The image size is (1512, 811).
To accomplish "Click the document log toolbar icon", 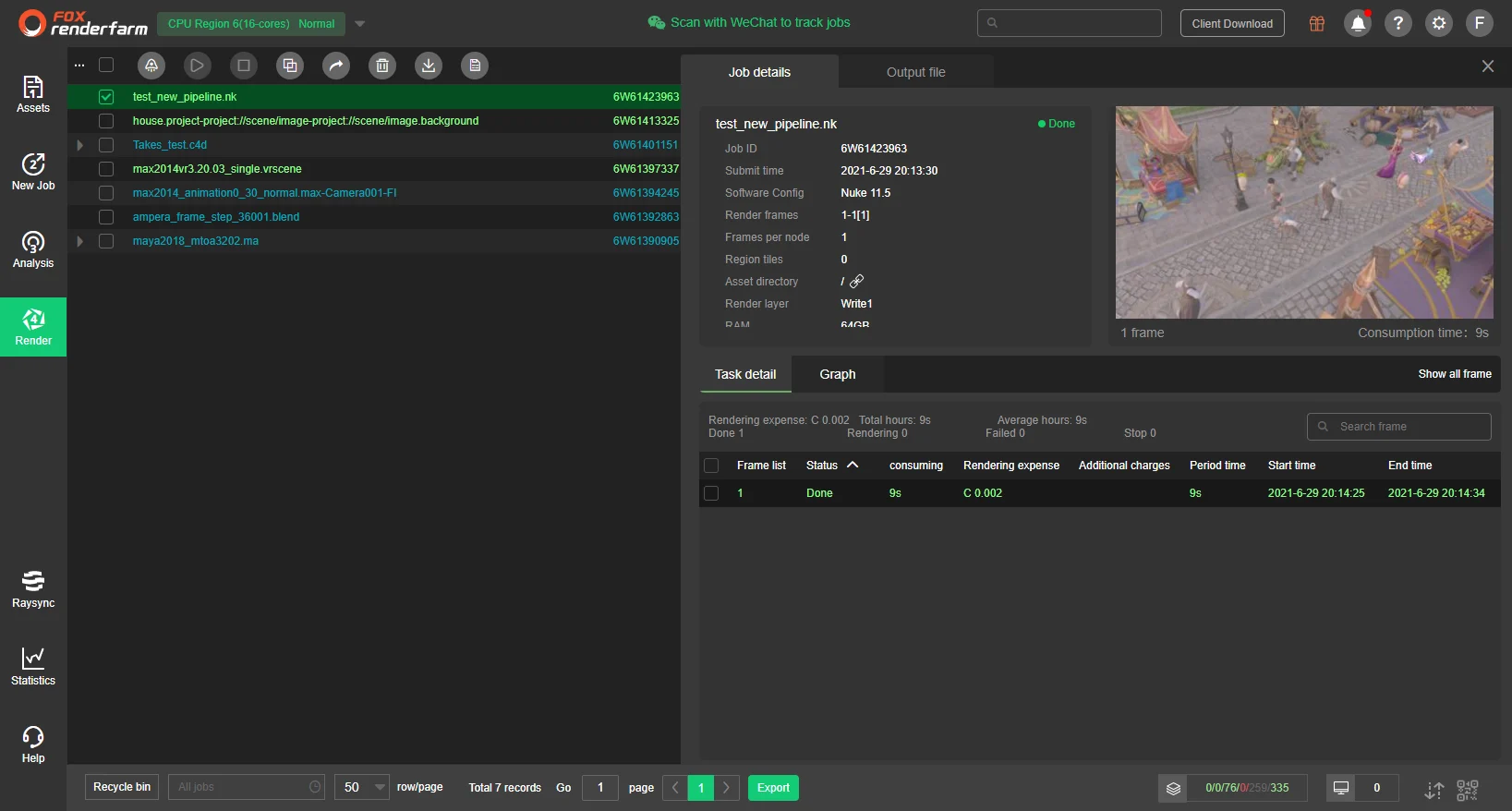I will click(475, 66).
